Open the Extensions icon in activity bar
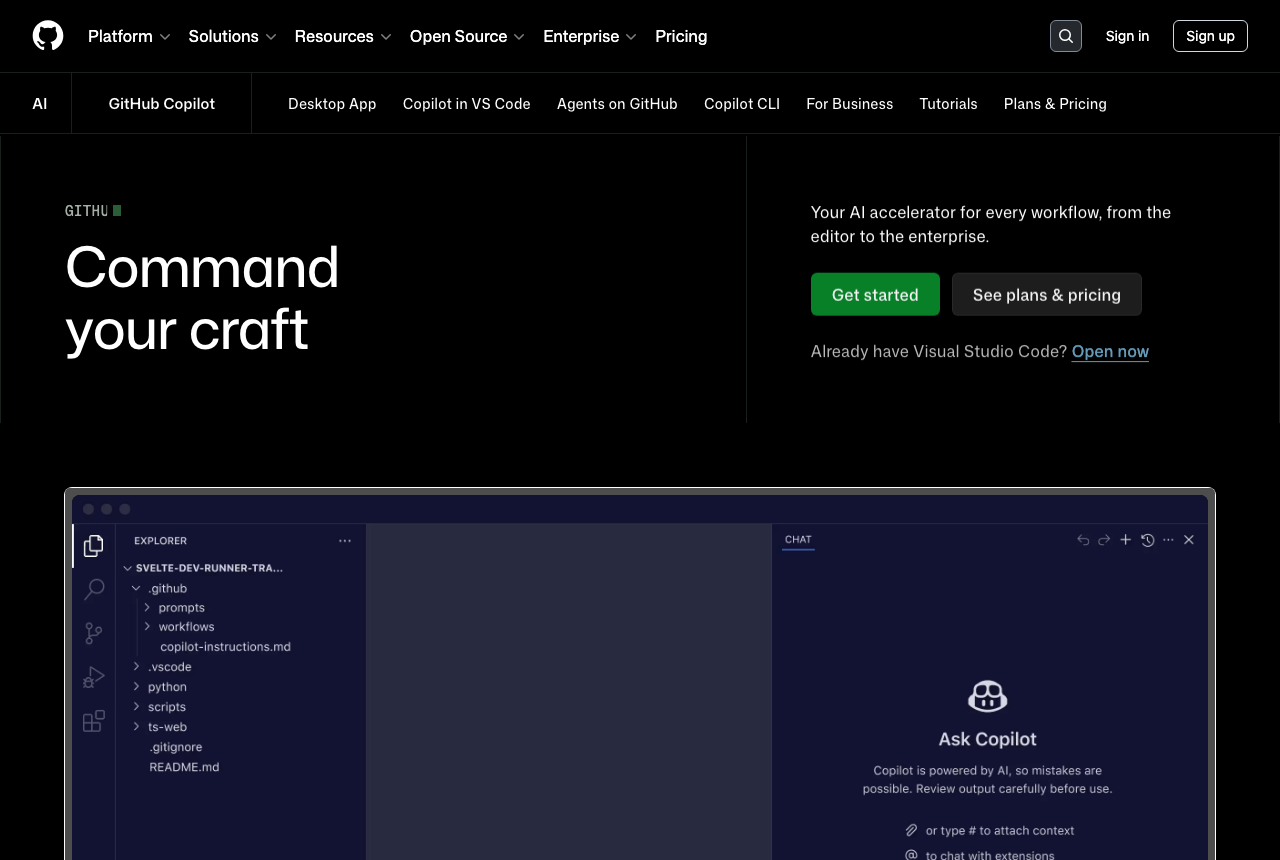Image resolution: width=1280 pixels, height=860 pixels. tap(94, 721)
